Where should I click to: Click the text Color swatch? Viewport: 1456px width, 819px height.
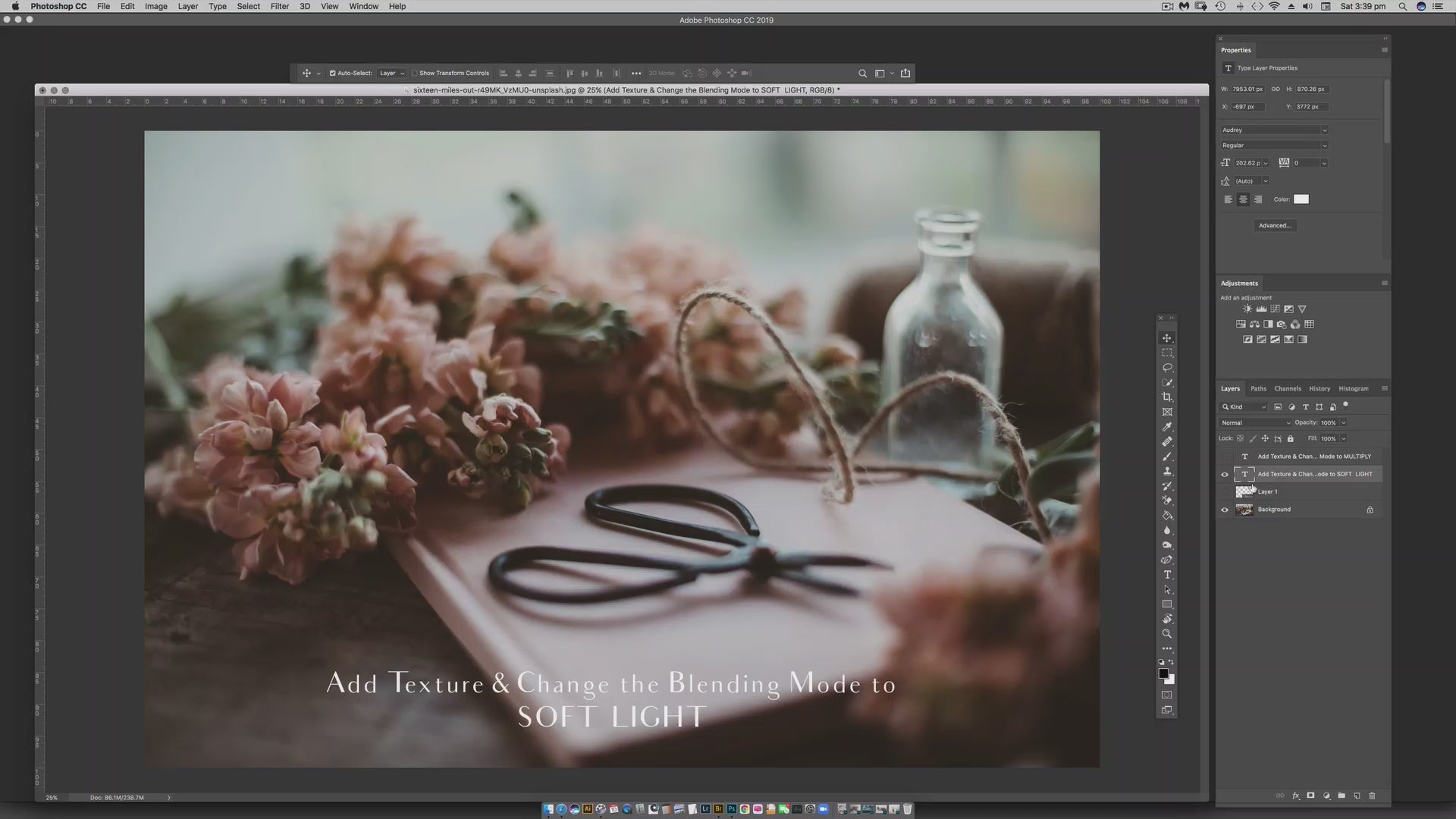pyautogui.click(x=1301, y=199)
